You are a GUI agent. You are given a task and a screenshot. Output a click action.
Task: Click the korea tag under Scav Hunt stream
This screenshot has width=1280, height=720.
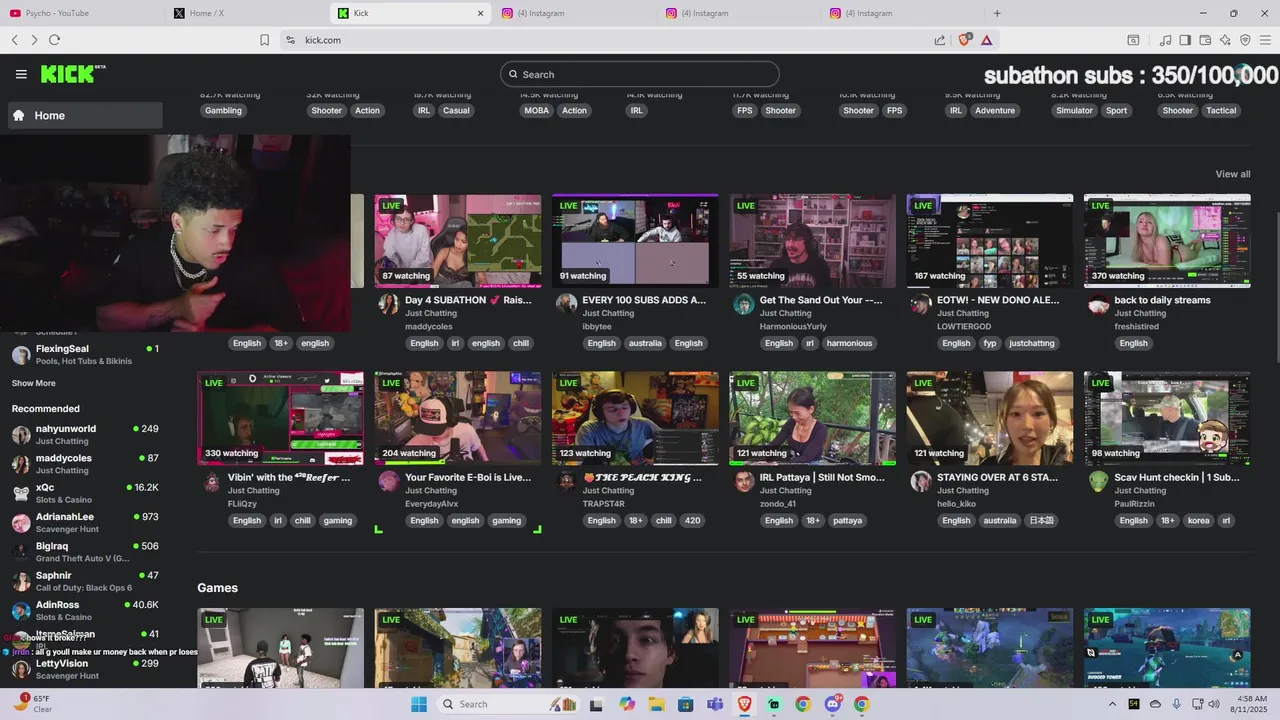pos(1198,520)
